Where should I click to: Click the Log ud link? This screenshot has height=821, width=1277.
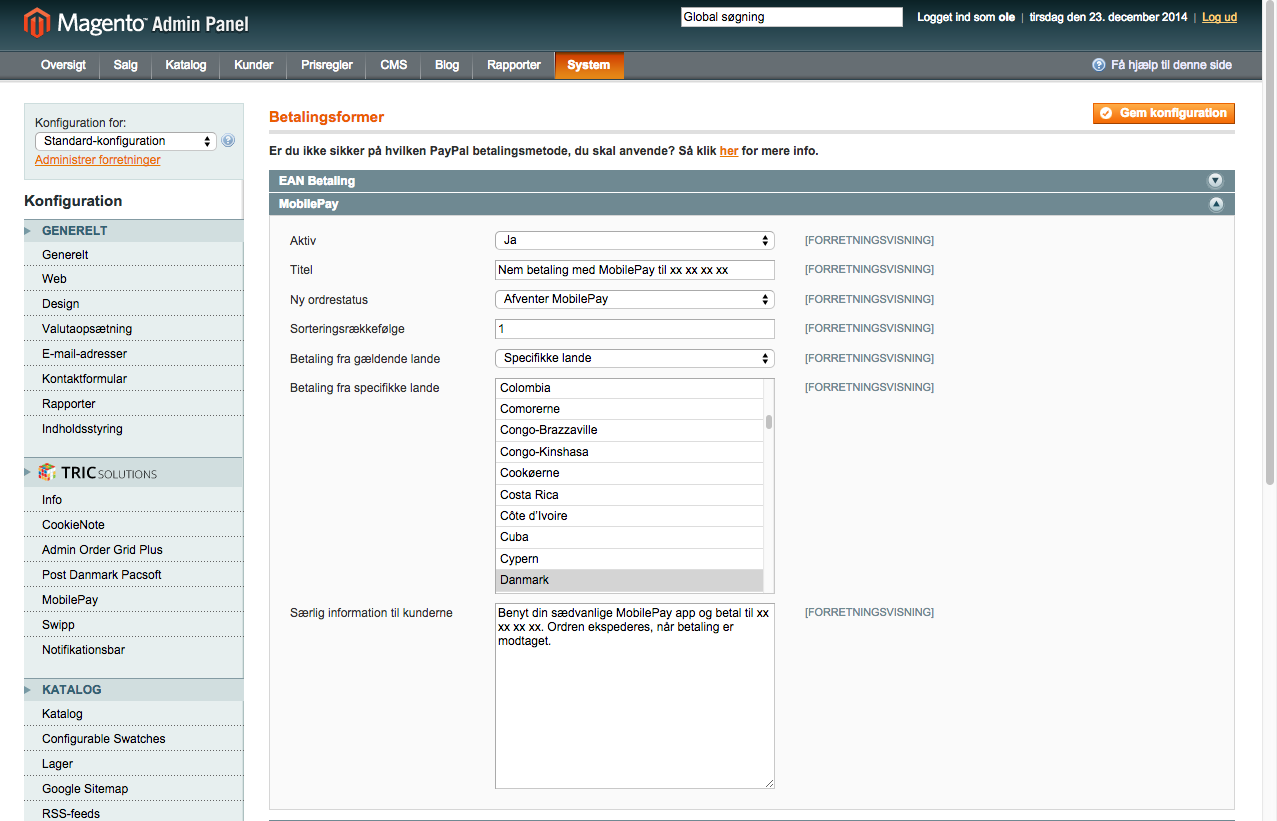tap(1219, 17)
